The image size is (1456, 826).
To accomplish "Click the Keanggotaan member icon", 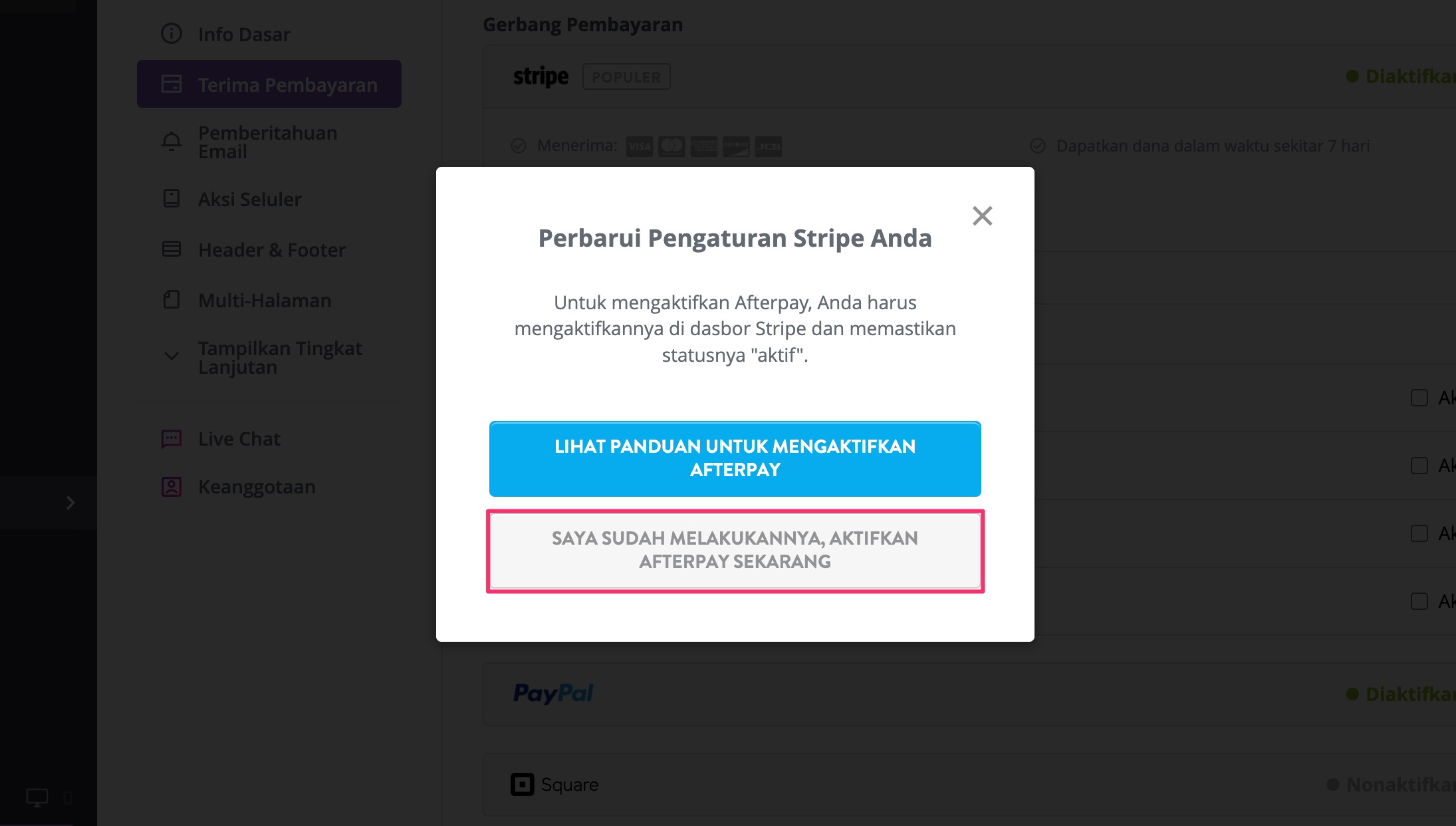I will pyautogui.click(x=172, y=487).
